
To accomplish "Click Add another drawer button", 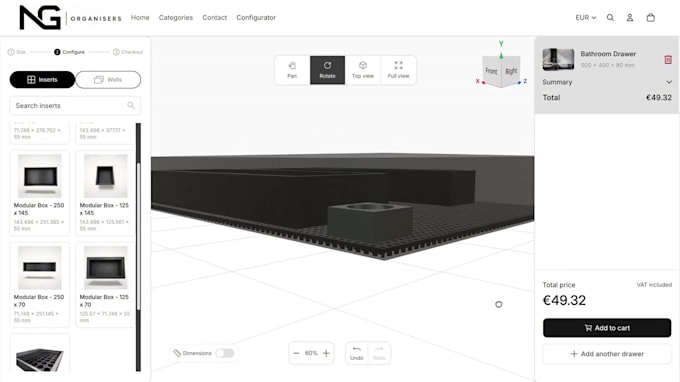I will tap(607, 354).
